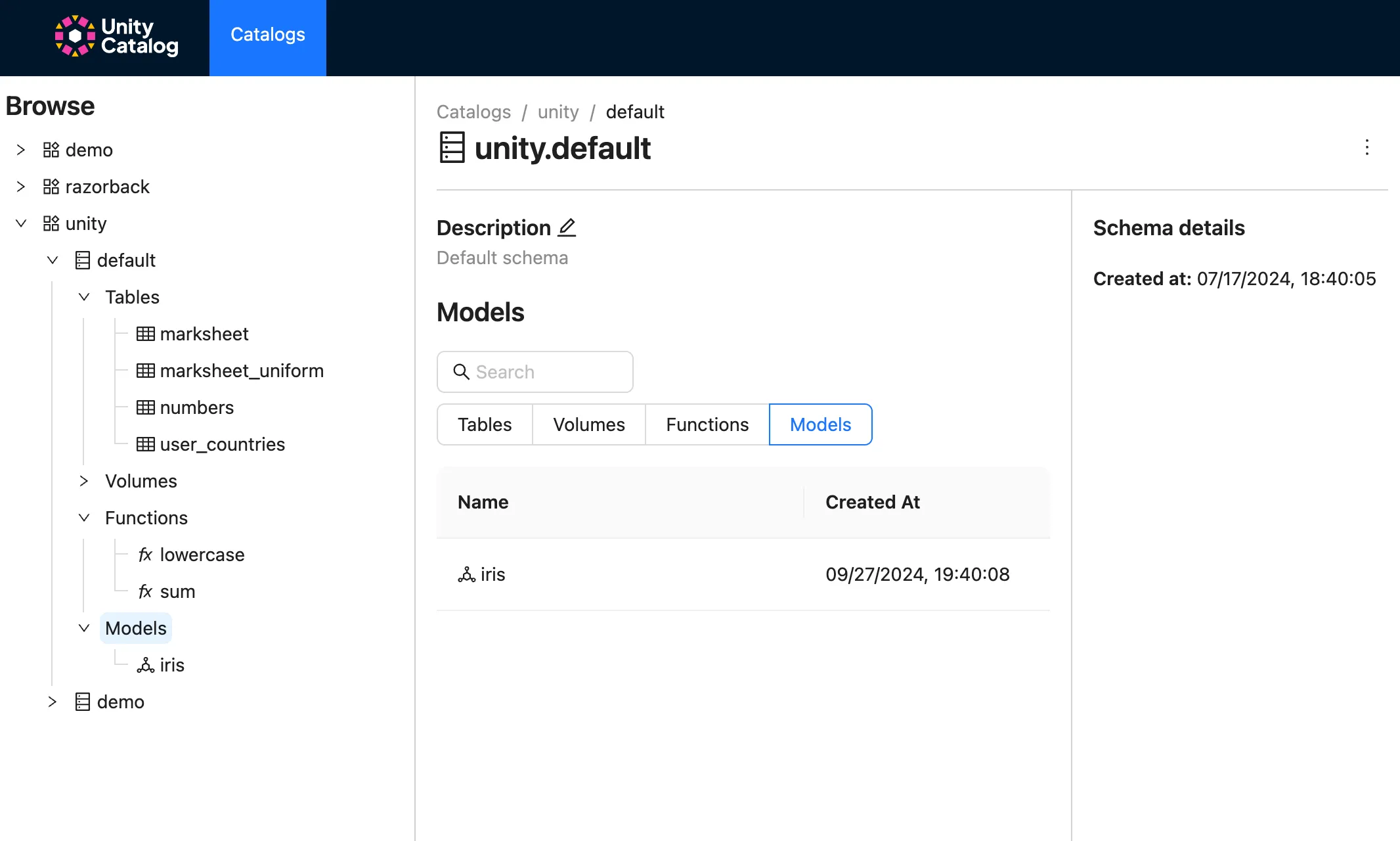Collapse the unity catalog in sidebar
The height and width of the screenshot is (841, 1400).
pos(20,223)
